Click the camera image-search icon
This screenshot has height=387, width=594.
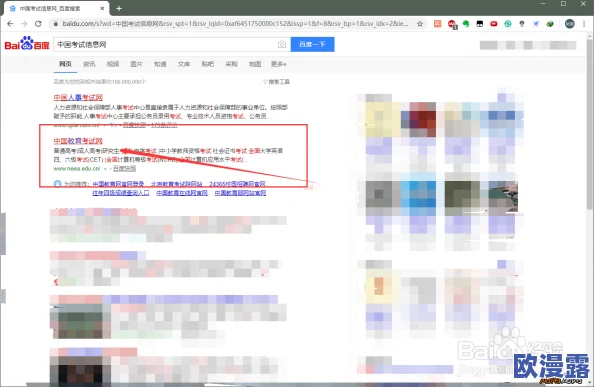(281, 45)
